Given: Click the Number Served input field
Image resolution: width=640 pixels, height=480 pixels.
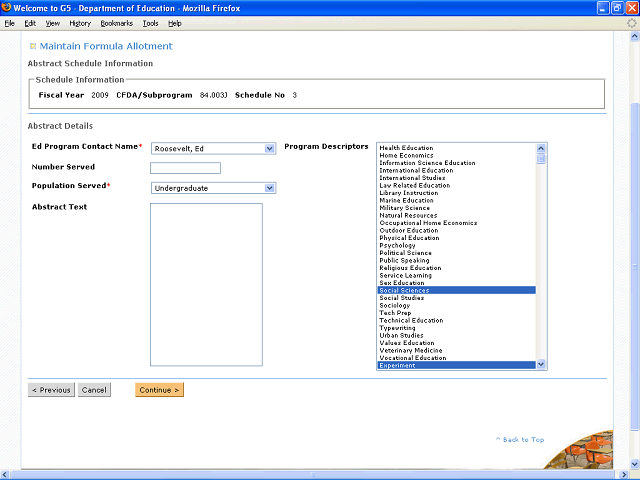Looking at the screenshot, I should tap(185, 168).
